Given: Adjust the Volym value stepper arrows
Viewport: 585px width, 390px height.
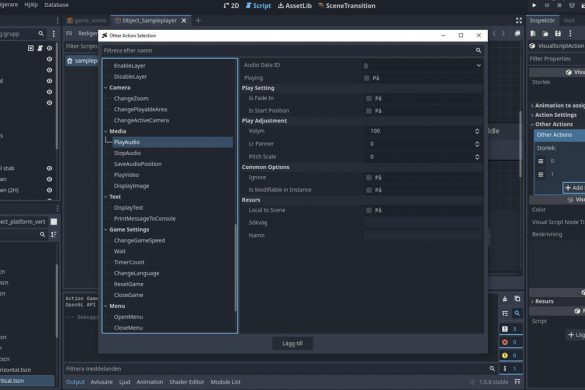Looking at the screenshot, I should click(x=477, y=131).
